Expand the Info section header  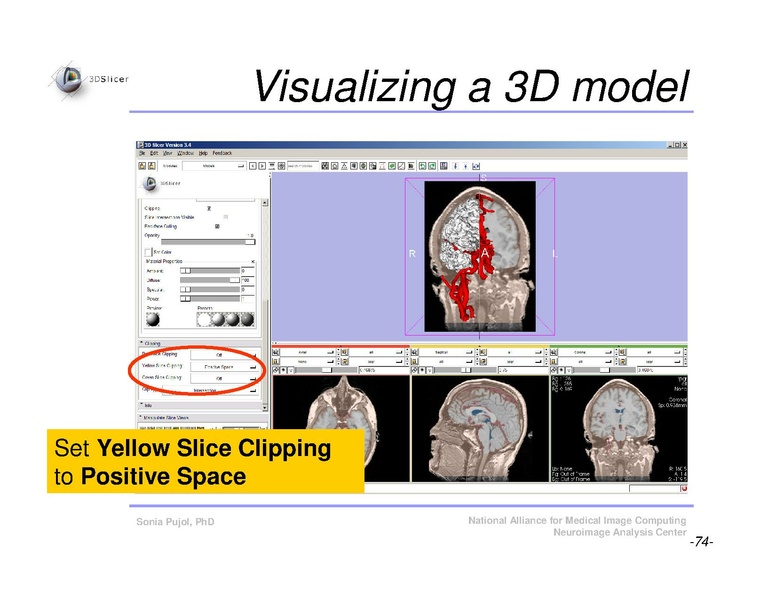click(200, 405)
